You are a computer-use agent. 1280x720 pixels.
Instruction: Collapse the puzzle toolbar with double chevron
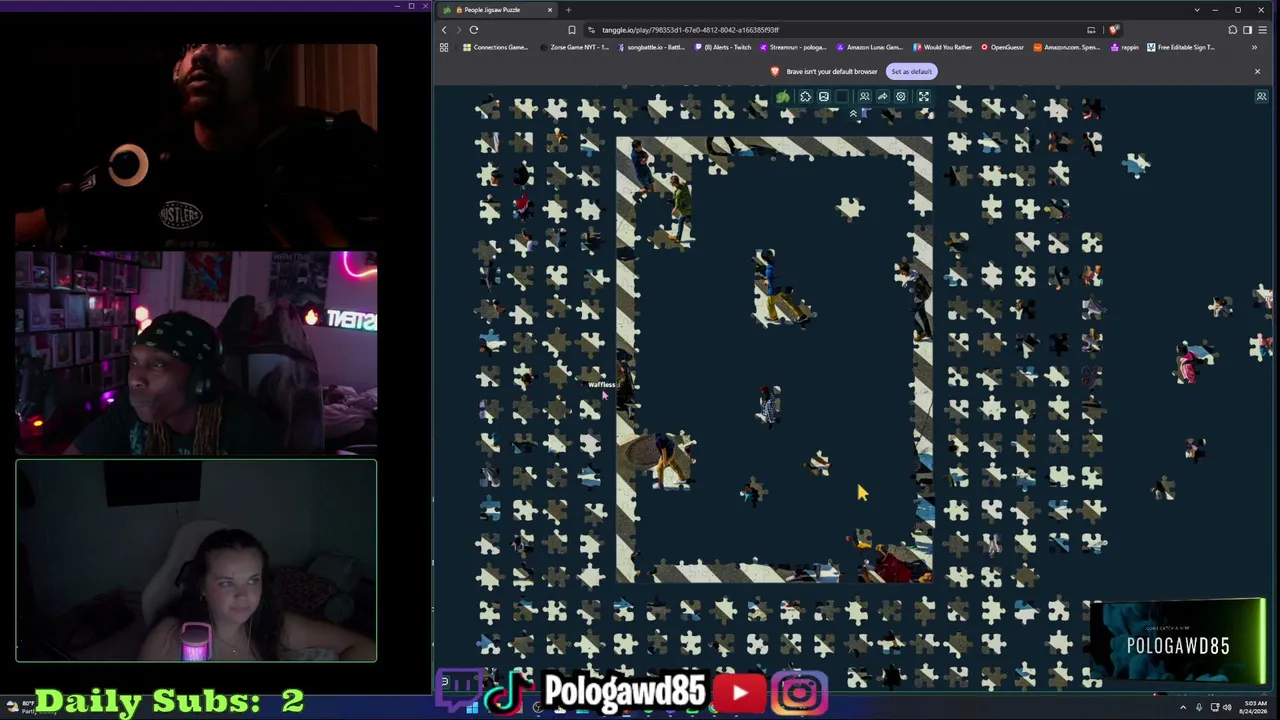853,114
